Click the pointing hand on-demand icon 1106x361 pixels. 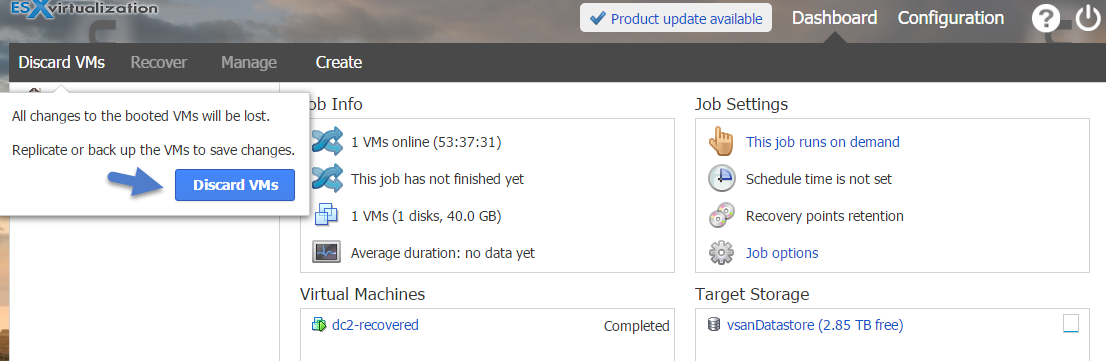coord(722,142)
